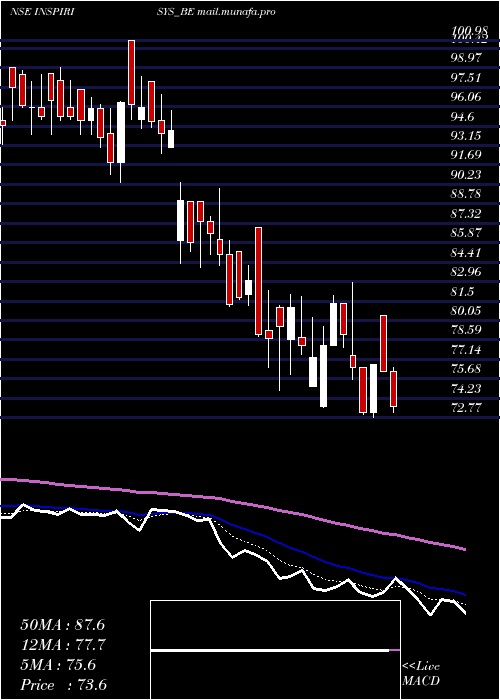Click the pink 50MA curve
Viewport: 500px width, 700px height.
[x=232, y=502]
